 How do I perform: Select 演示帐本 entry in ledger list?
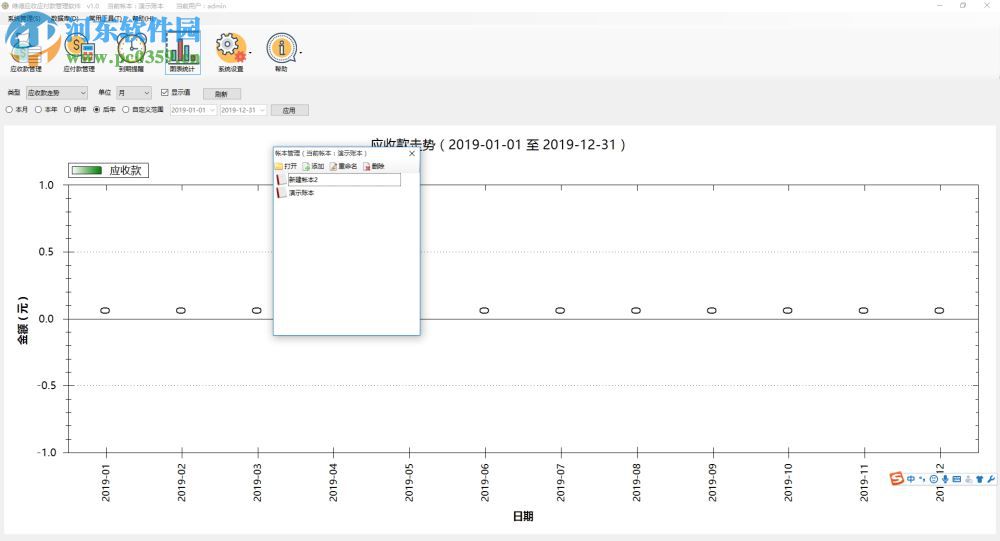pos(302,193)
